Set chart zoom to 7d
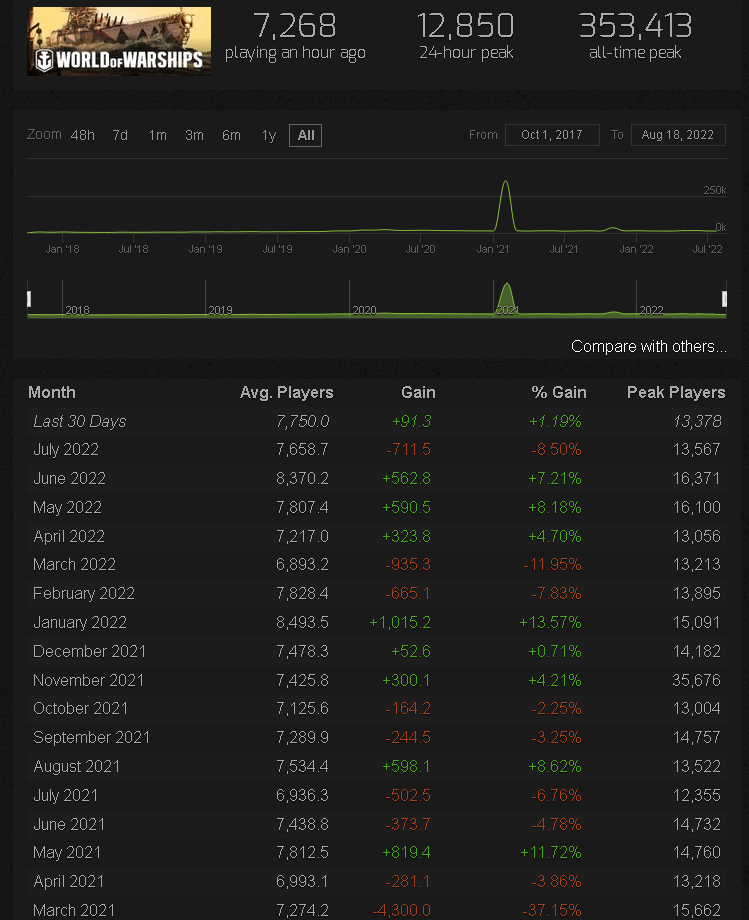Image resolution: width=749 pixels, height=920 pixels. point(120,135)
